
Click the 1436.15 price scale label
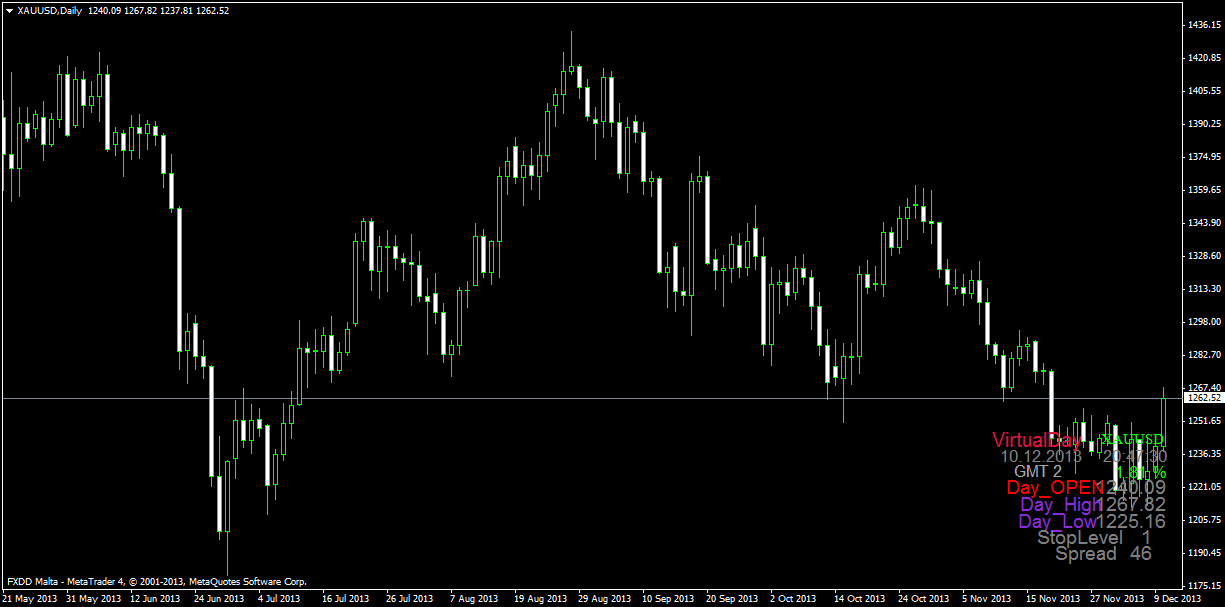[1202, 24]
